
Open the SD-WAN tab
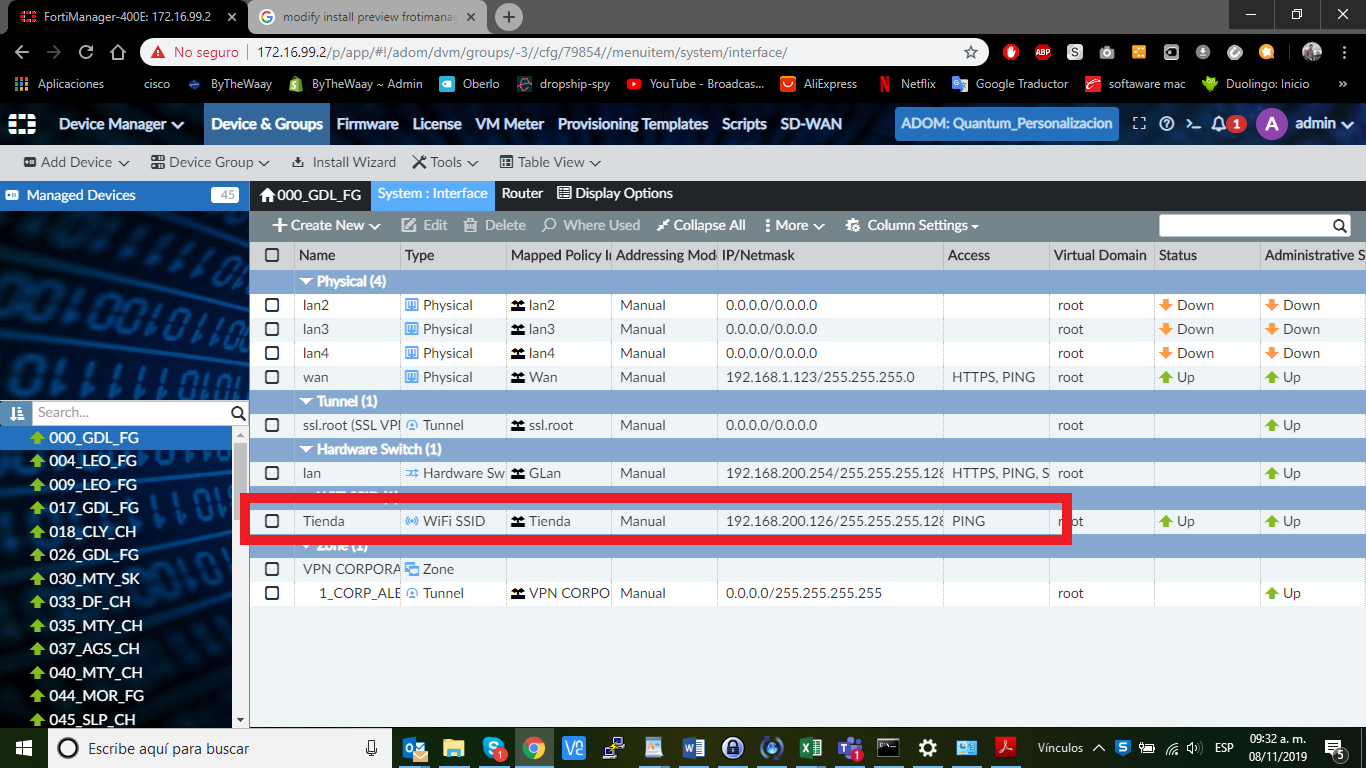811,124
